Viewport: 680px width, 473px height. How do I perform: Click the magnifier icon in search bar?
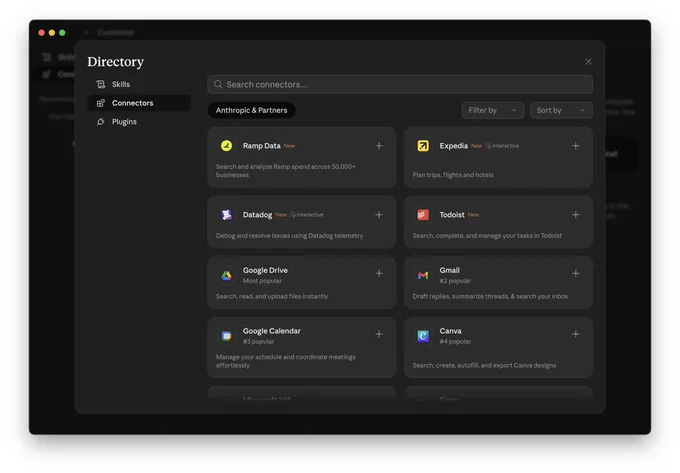pos(218,84)
